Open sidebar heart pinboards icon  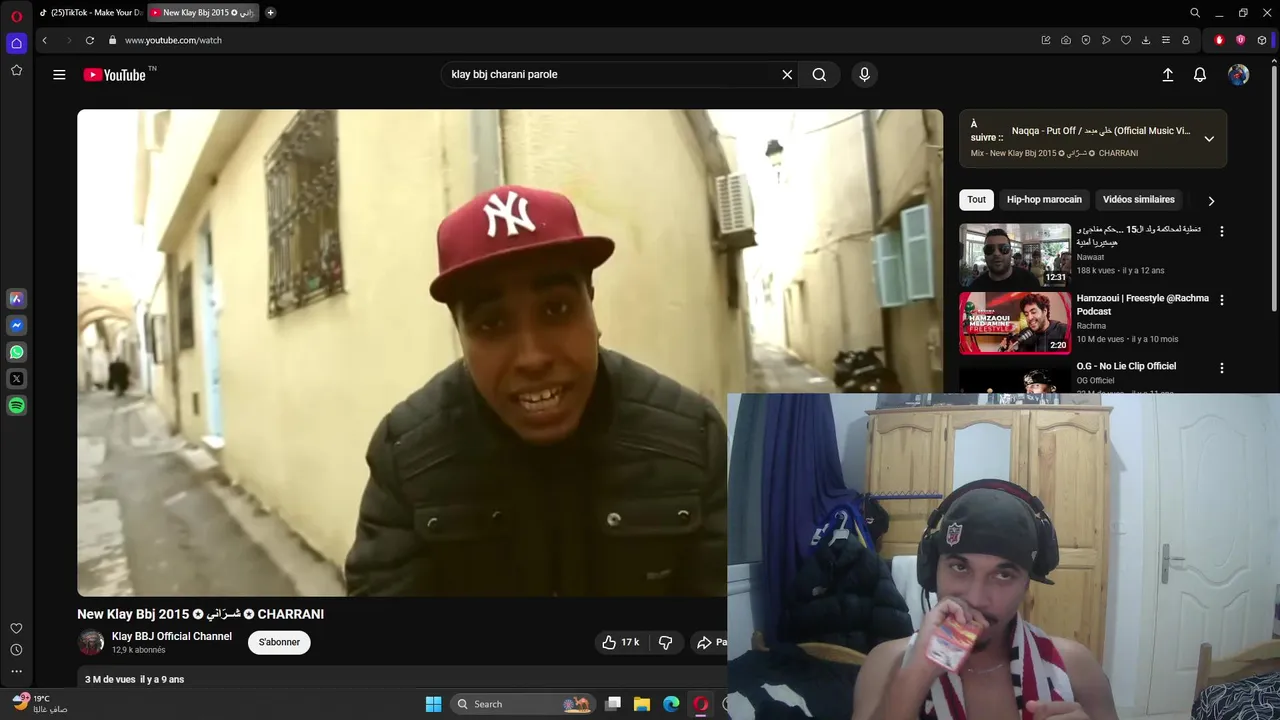[x=16, y=628]
